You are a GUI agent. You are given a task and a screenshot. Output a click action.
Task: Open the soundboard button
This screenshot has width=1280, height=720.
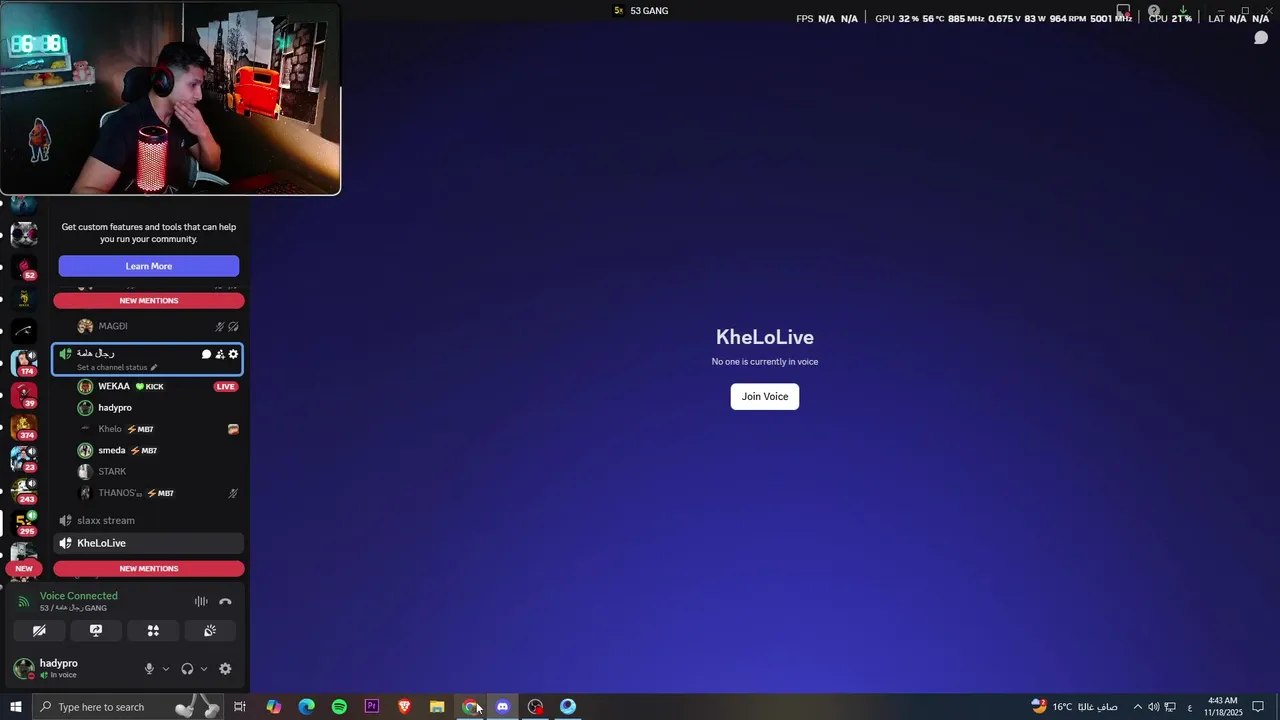pos(210,631)
